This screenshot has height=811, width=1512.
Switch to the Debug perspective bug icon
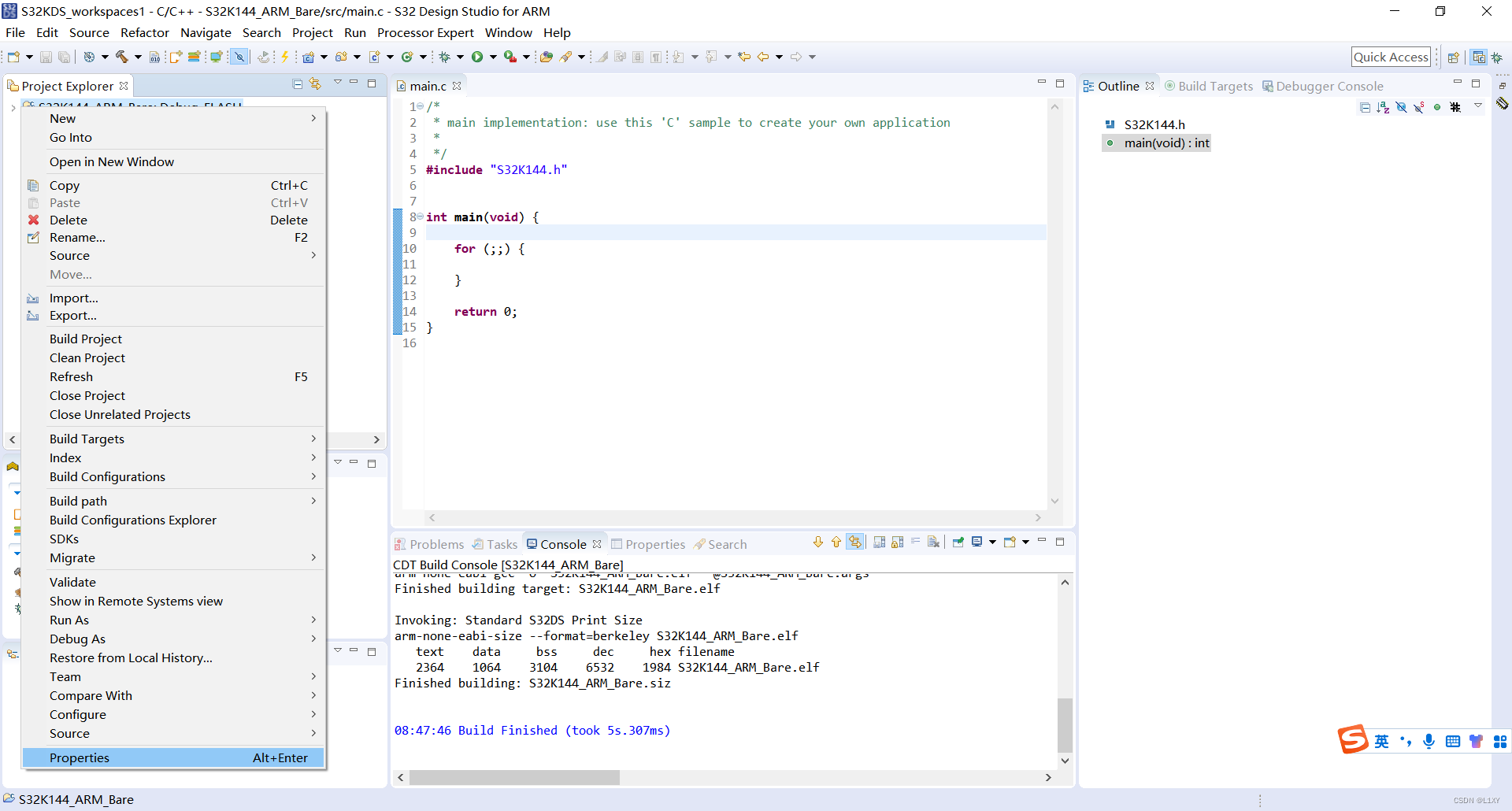1497,57
